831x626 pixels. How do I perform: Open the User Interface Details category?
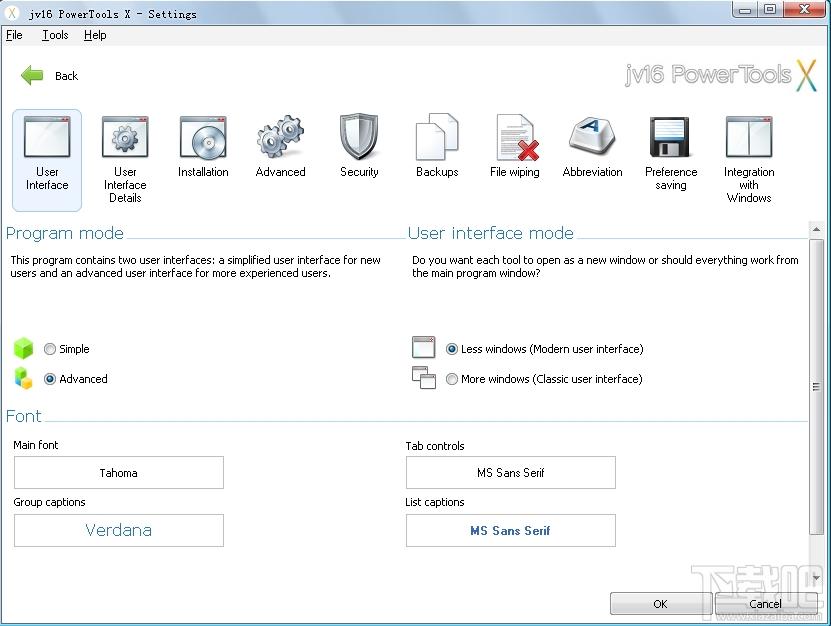125,160
